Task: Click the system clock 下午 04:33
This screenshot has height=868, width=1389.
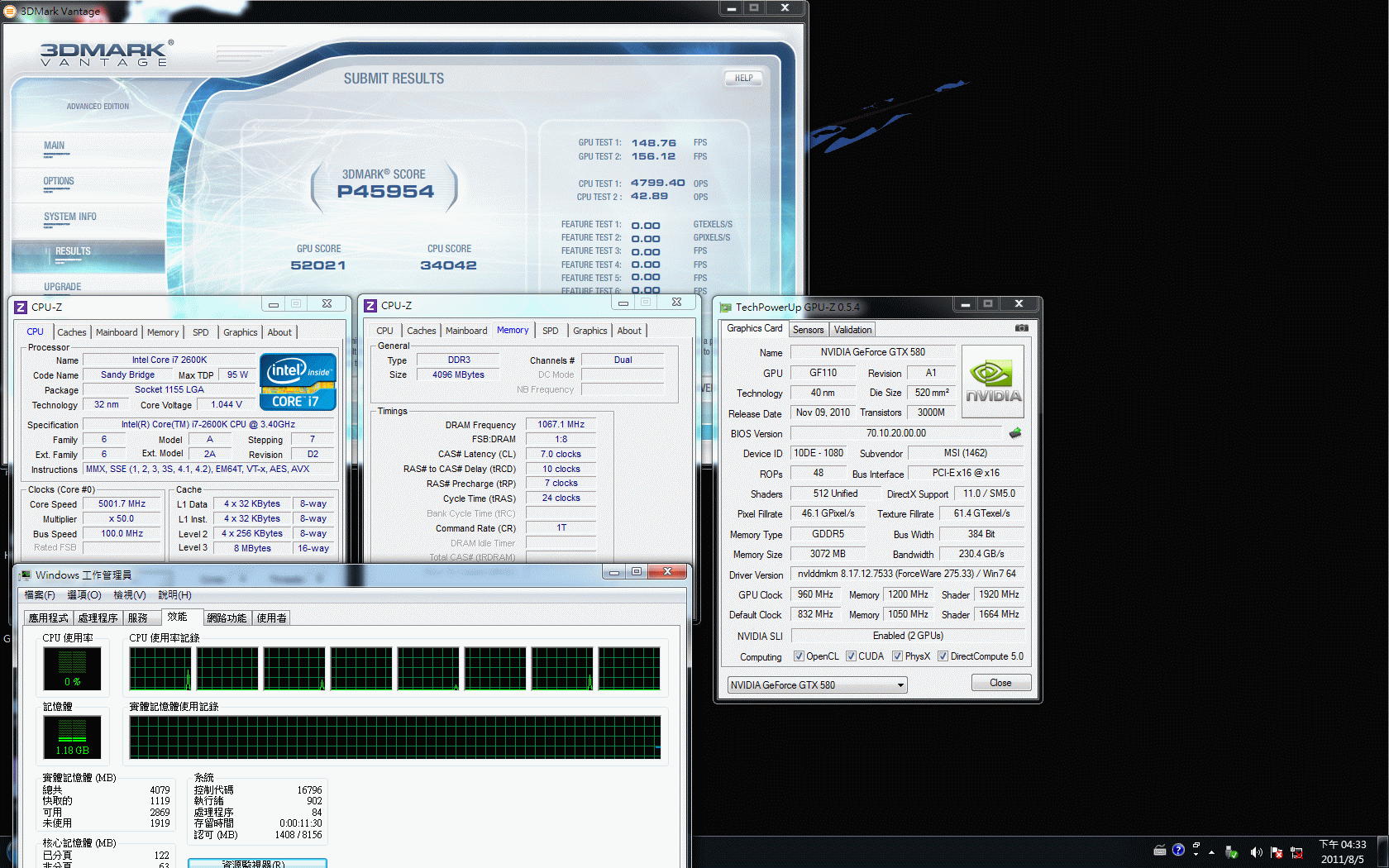Action: tap(1343, 844)
